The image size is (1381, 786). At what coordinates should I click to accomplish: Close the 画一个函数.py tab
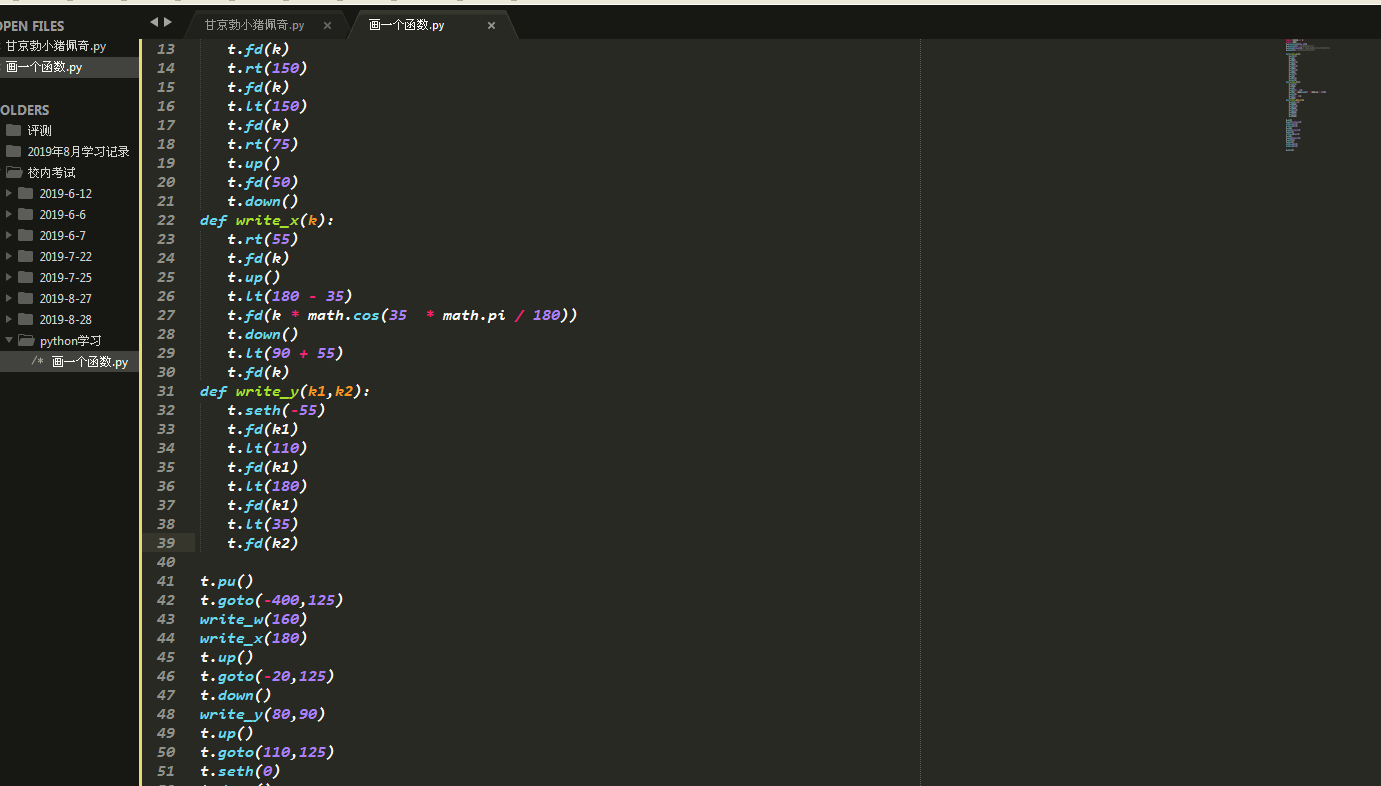[x=491, y=26]
